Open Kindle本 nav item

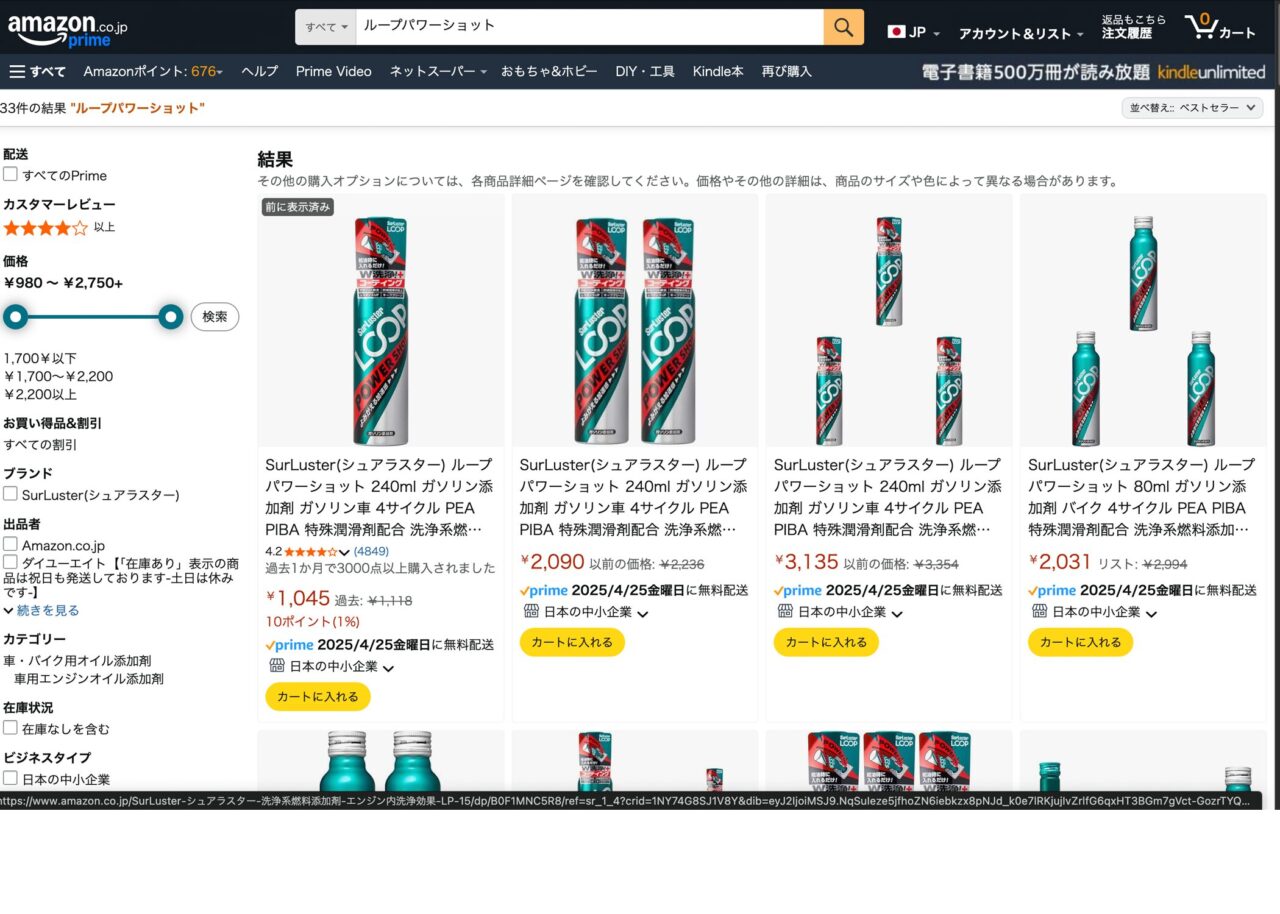(x=718, y=71)
